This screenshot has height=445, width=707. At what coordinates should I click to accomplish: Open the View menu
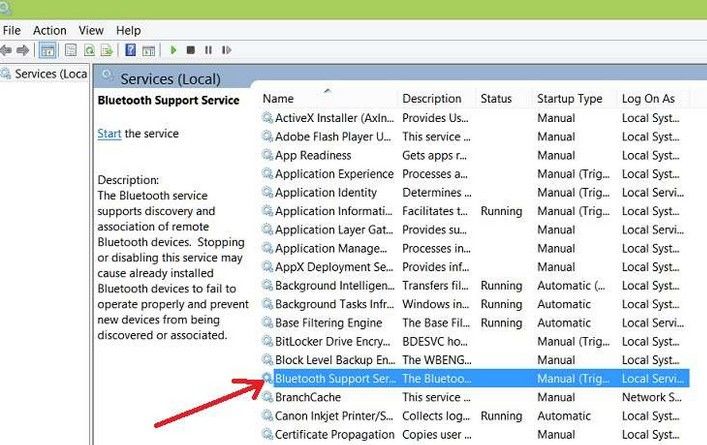click(x=91, y=30)
